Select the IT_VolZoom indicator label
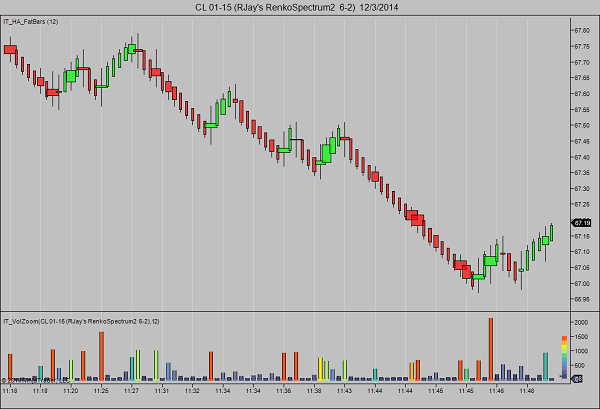Viewport: 600px width, 409px height. coord(81,321)
